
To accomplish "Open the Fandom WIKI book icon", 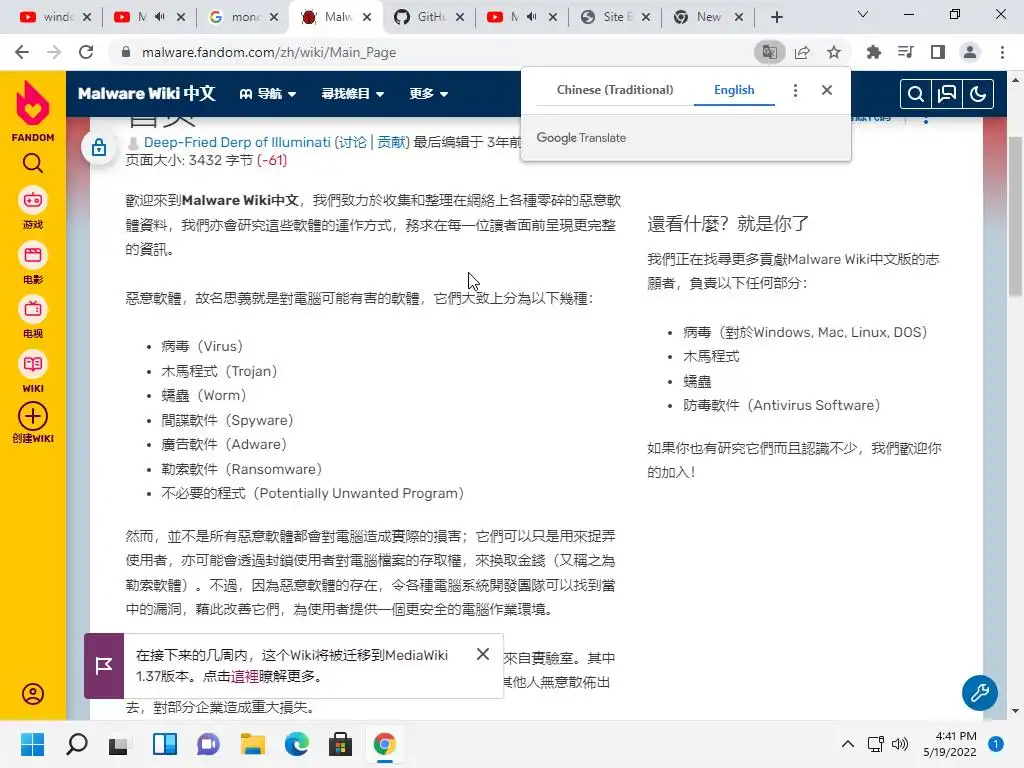I will click(x=33, y=364).
